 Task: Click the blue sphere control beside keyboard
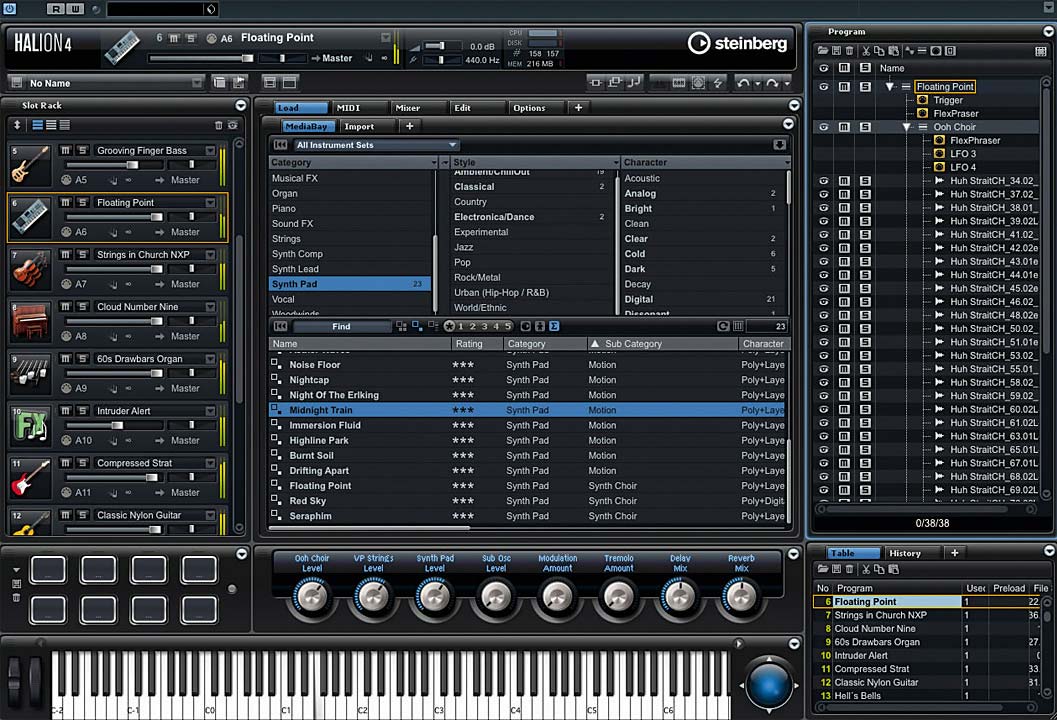coord(768,685)
